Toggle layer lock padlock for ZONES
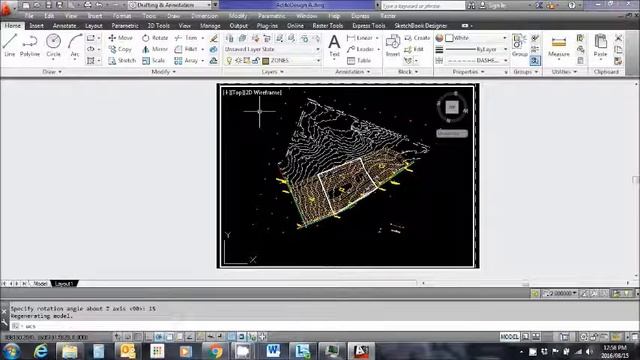Screen dimensions: 640x360 (x=256, y=60)
